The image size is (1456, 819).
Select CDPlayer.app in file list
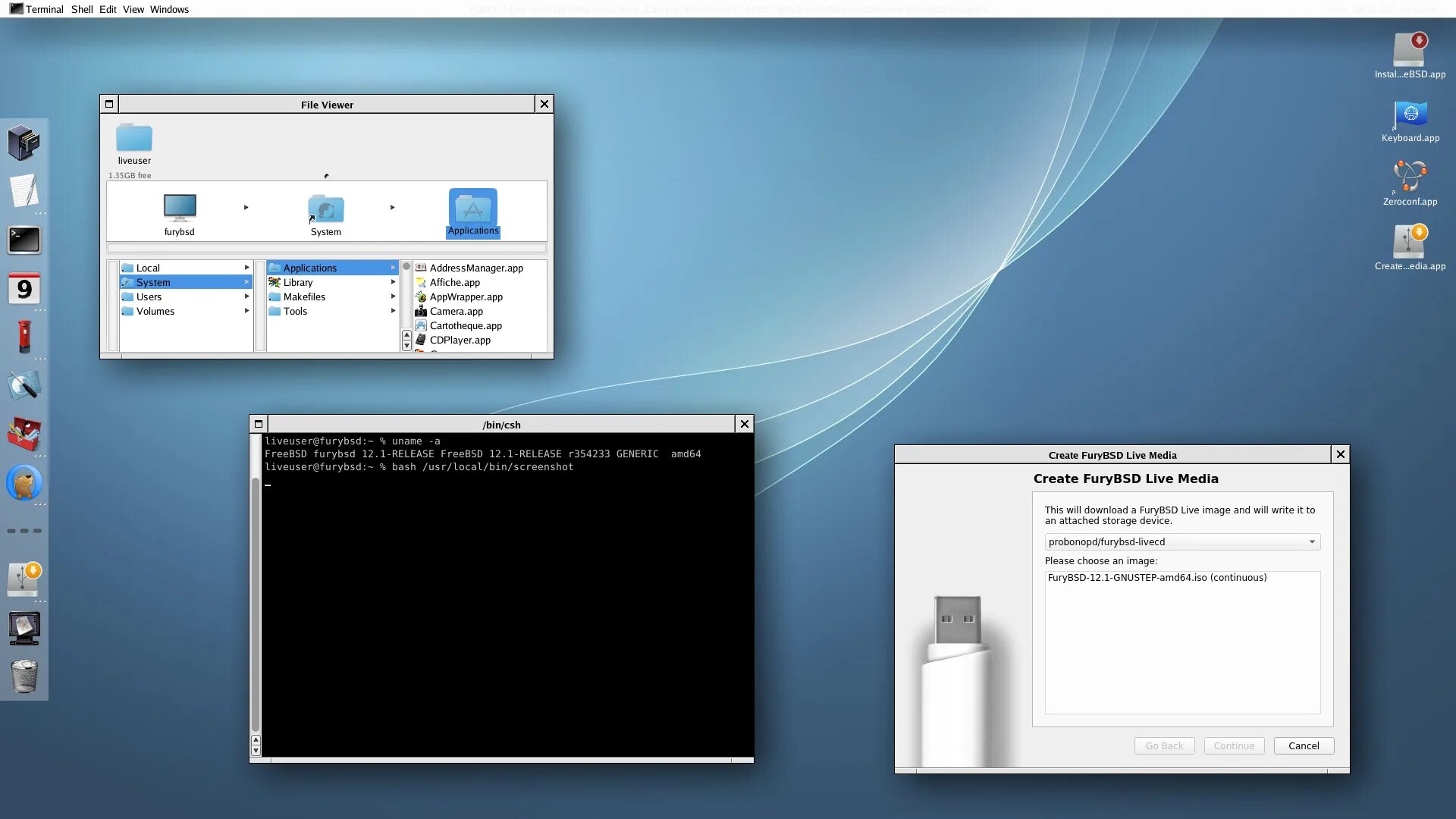pos(460,340)
